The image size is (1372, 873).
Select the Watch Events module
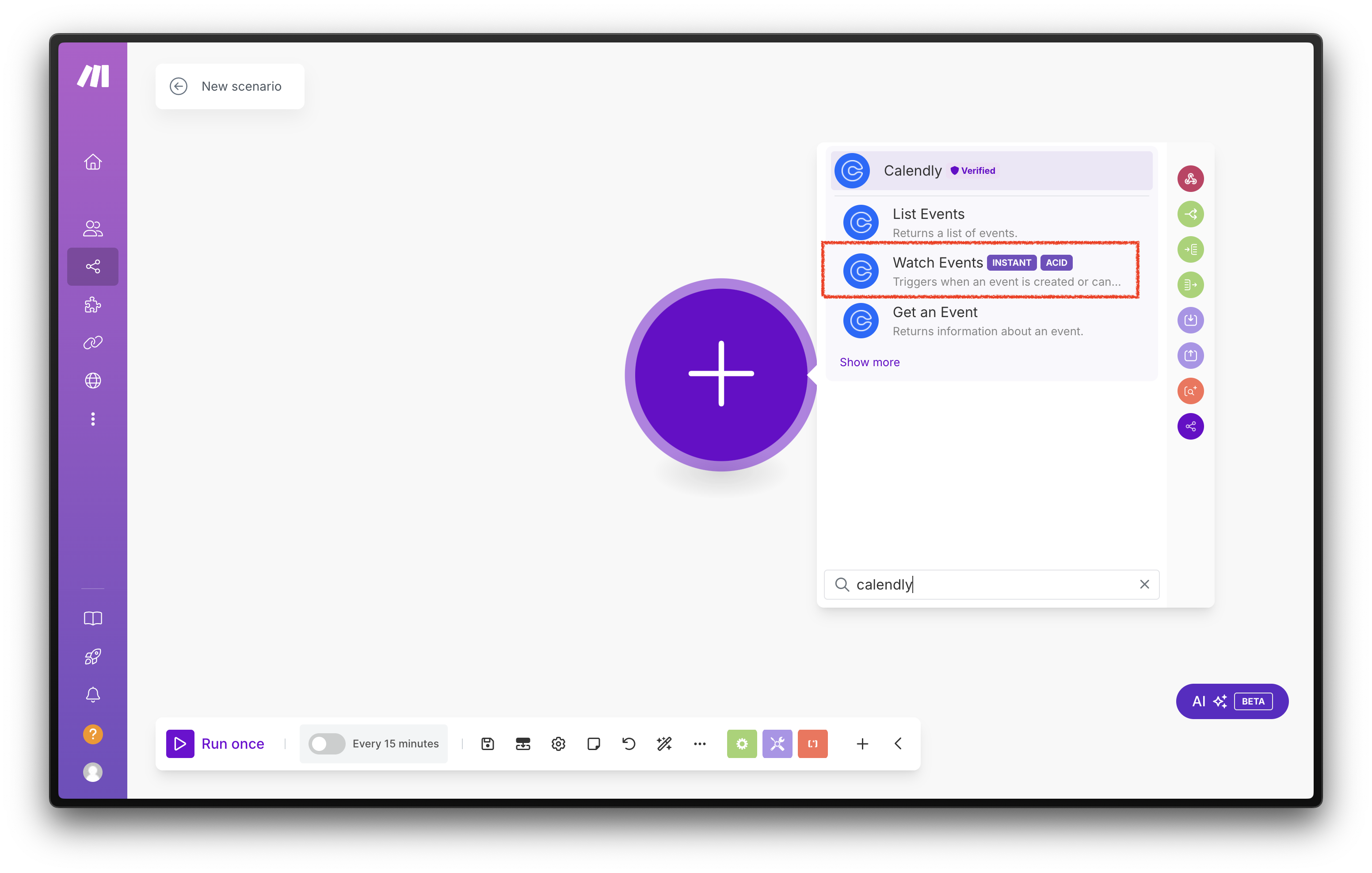pos(980,271)
